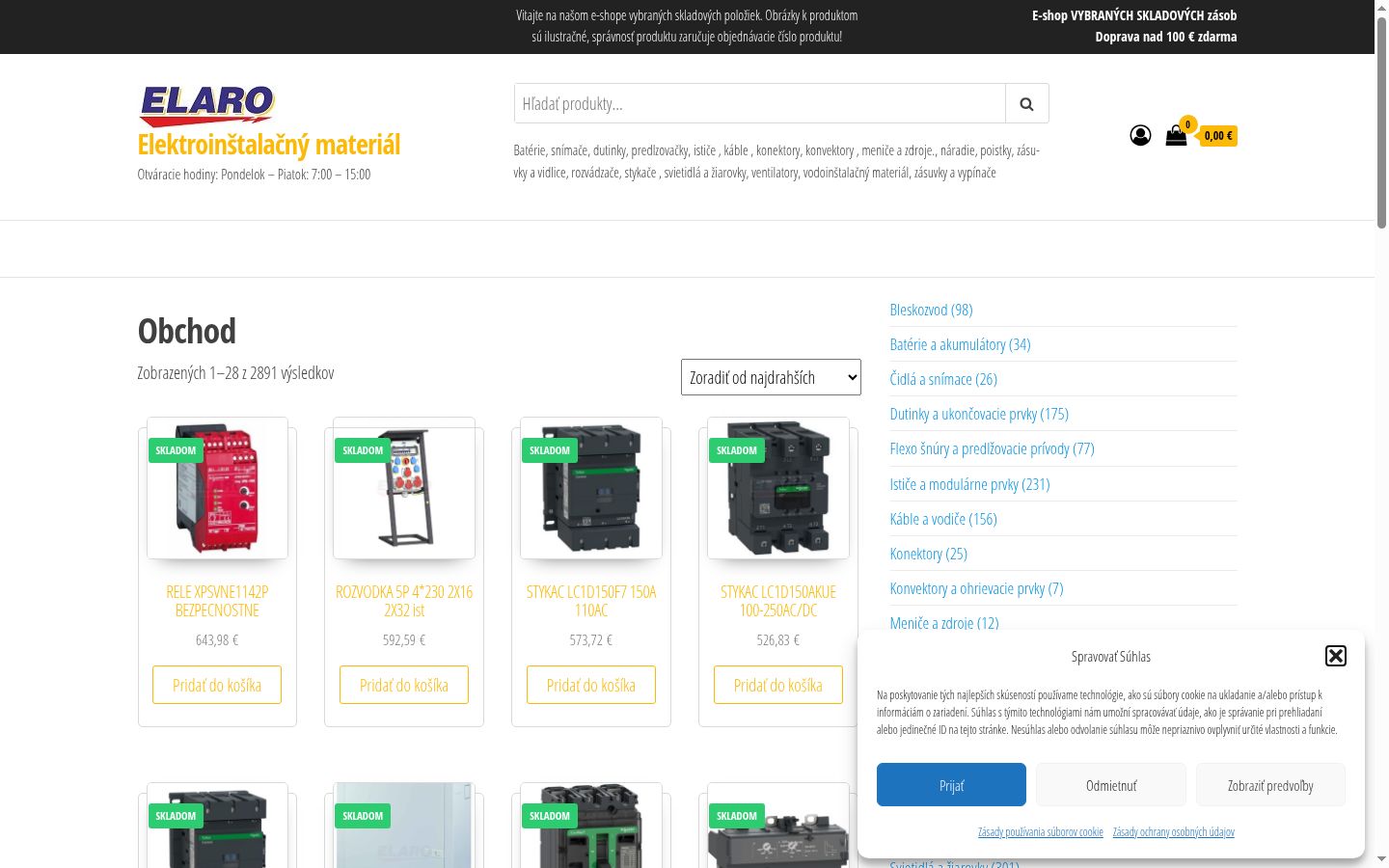The width and height of the screenshot is (1389, 868).
Task: Close the cookie consent dialog
Action: pyautogui.click(x=1335, y=656)
